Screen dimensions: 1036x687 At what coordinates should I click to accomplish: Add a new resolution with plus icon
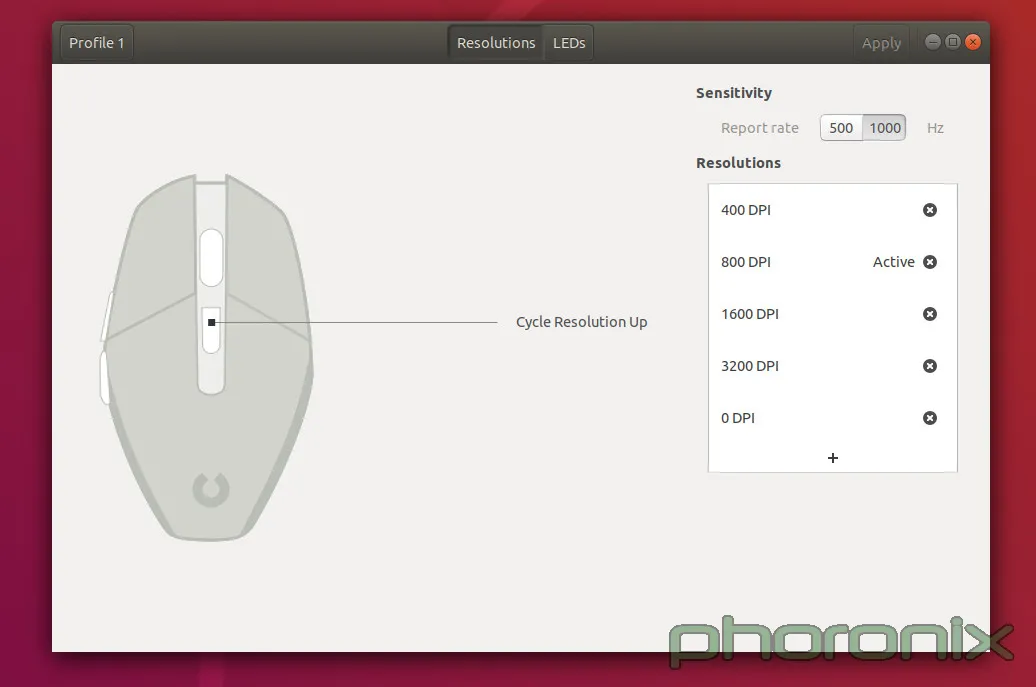click(x=832, y=458)
